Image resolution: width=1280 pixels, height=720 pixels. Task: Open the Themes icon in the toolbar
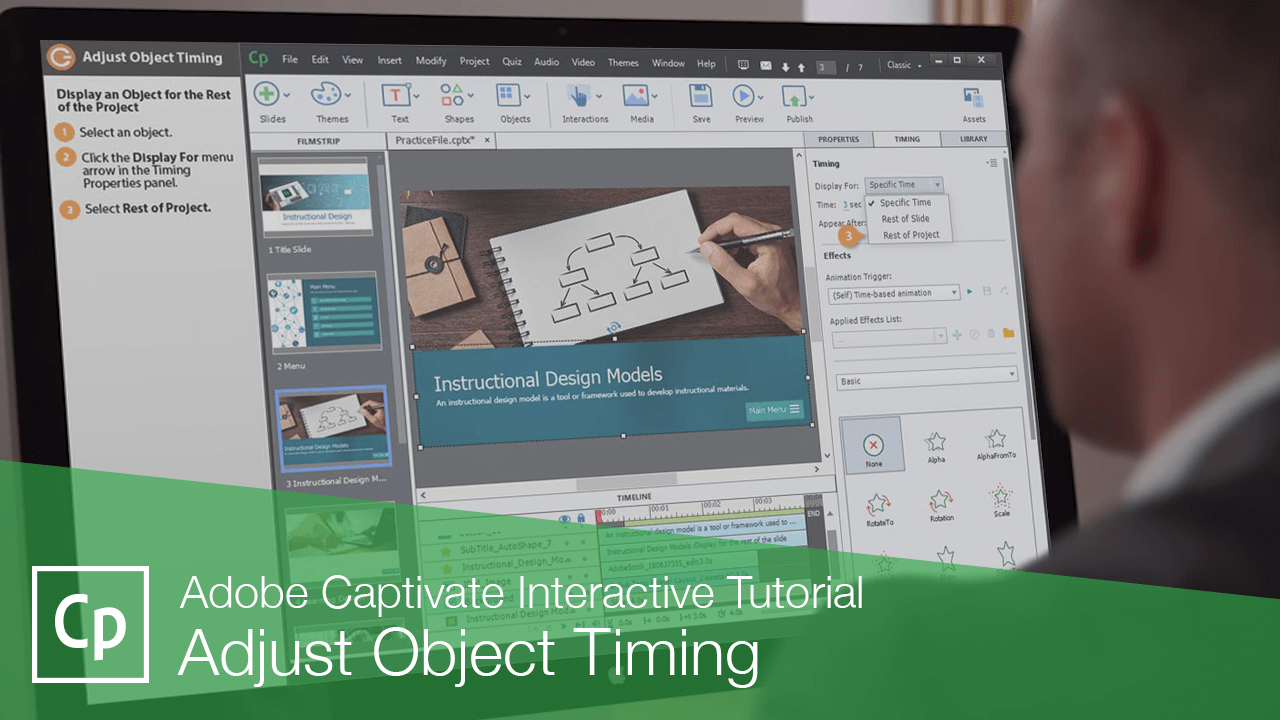coord(324,95)
